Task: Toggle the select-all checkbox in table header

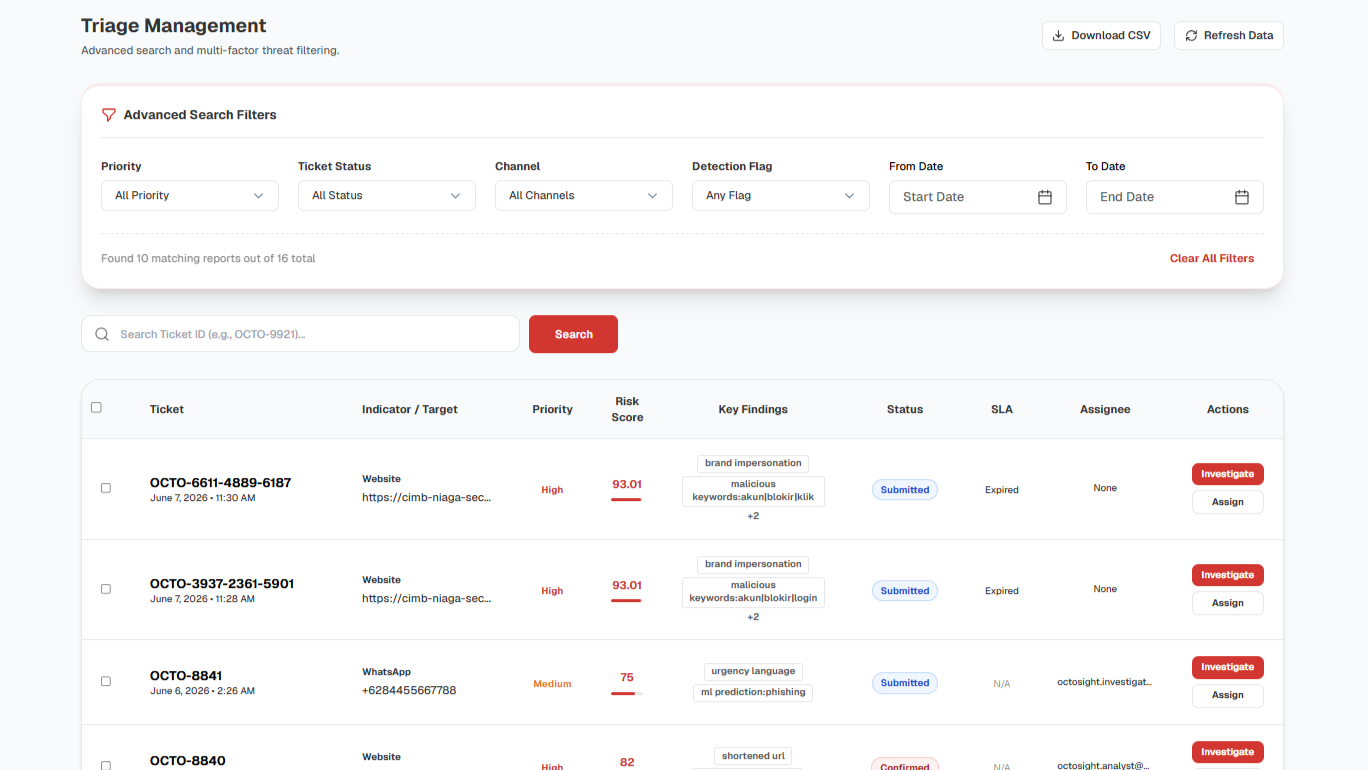Action: point(96,407)
